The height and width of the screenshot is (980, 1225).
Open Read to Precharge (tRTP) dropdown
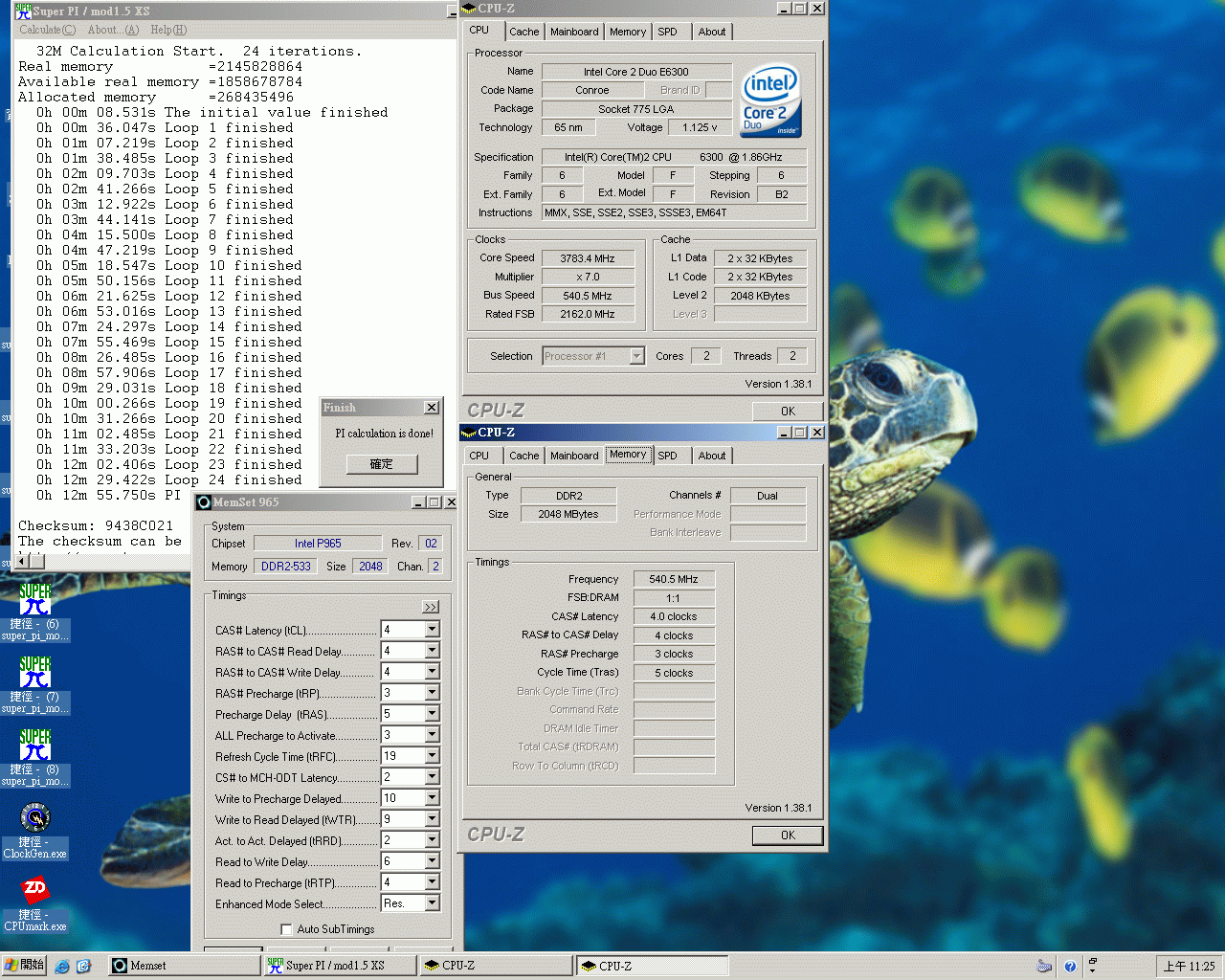click(x=433, y=882)
